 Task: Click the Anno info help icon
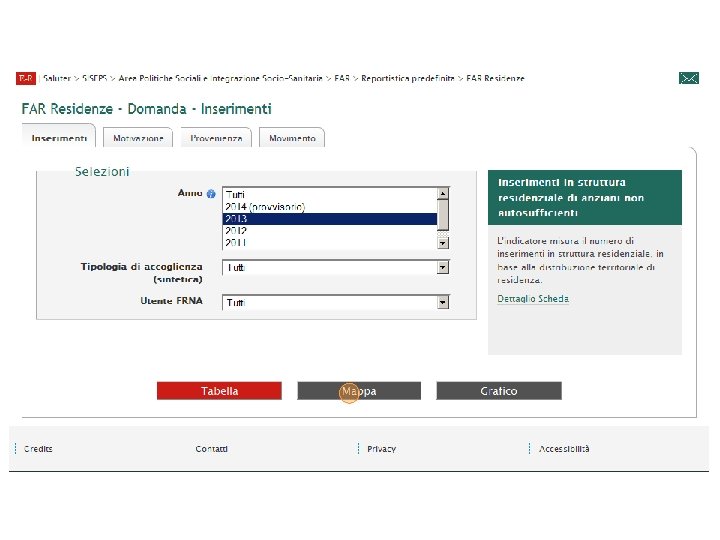(211, 194)
